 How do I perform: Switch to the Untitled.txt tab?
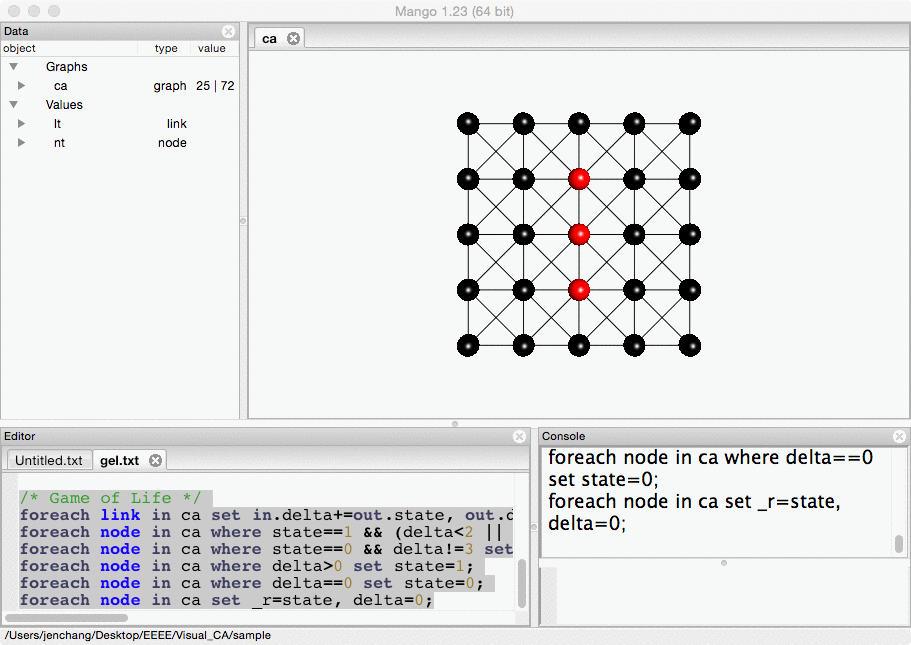(49, 460)
